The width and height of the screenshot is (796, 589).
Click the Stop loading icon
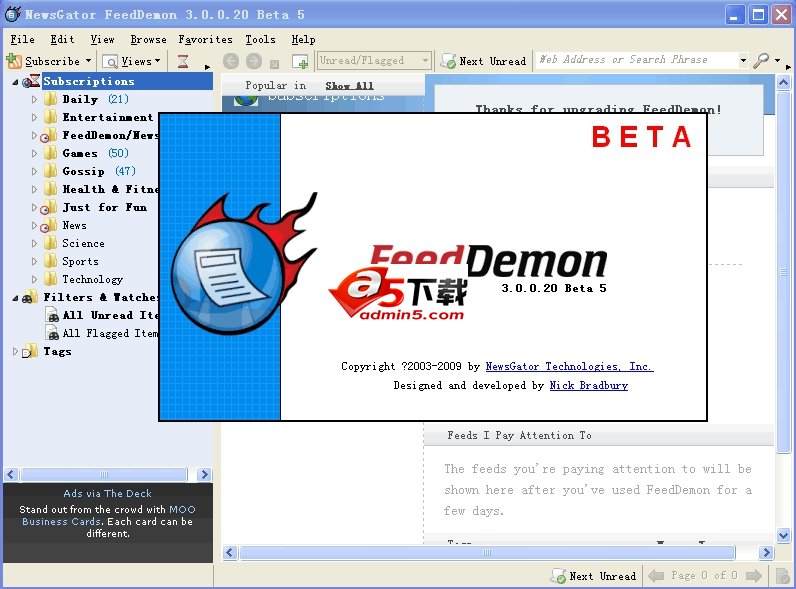[x=274, y=64]
